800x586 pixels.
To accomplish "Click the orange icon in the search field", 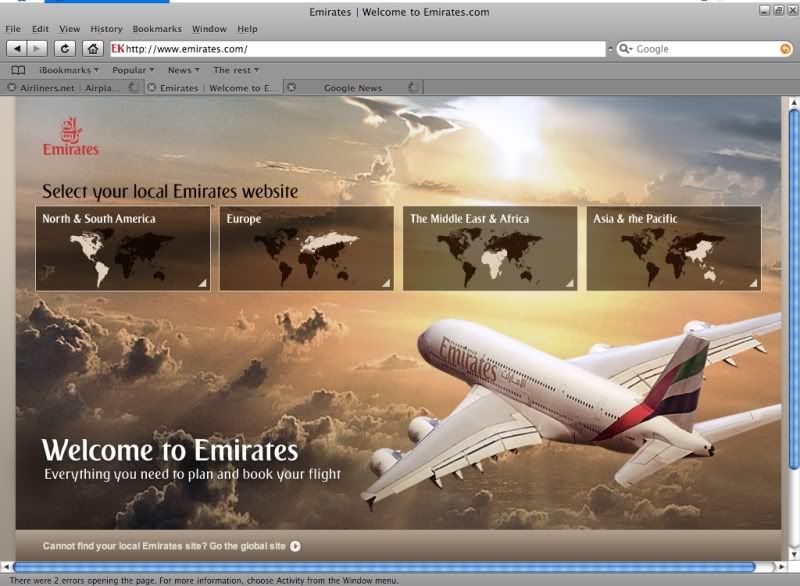I will (x=786, y=49).
